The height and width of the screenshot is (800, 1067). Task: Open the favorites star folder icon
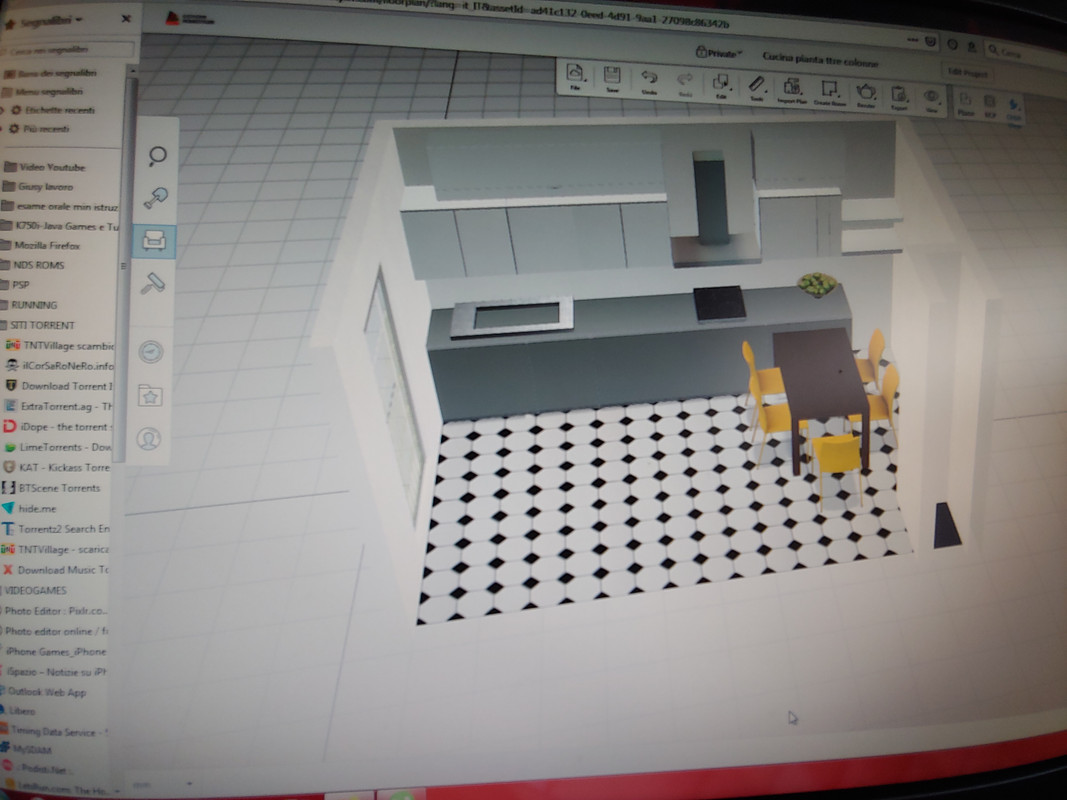(x=150, y=395)
